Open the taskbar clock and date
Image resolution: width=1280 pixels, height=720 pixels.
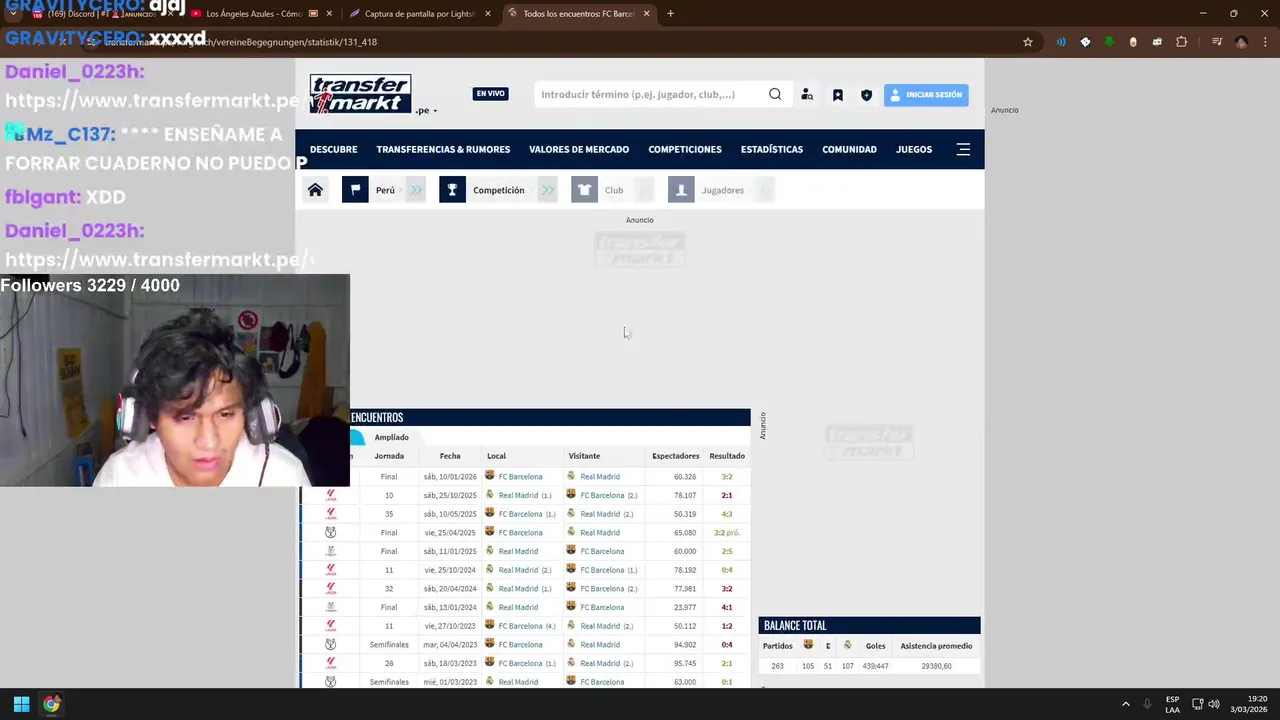pyautogui.click(x=1249, y=704)
